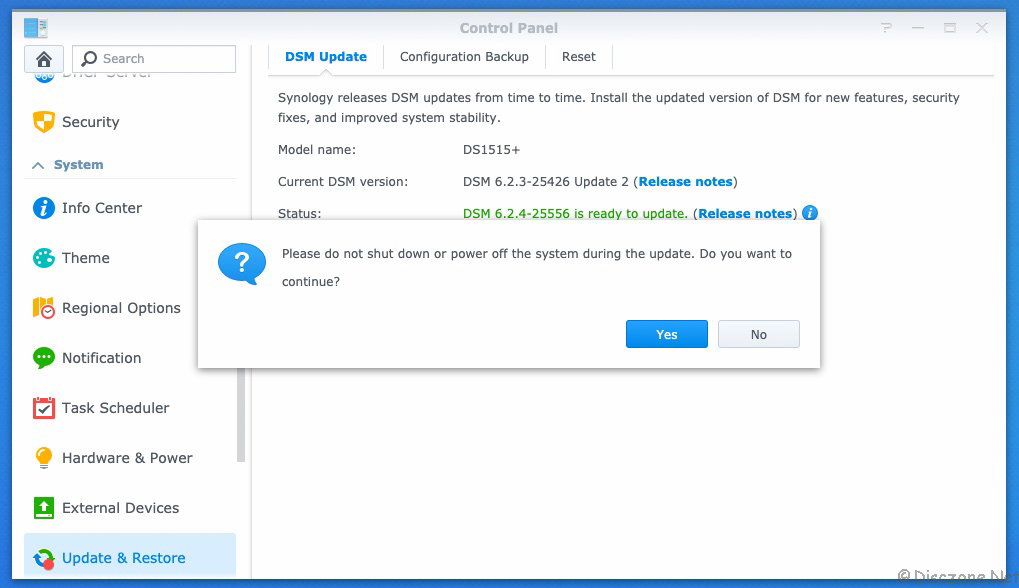Open Release notes for current DSM version

[x=685, y=182]
